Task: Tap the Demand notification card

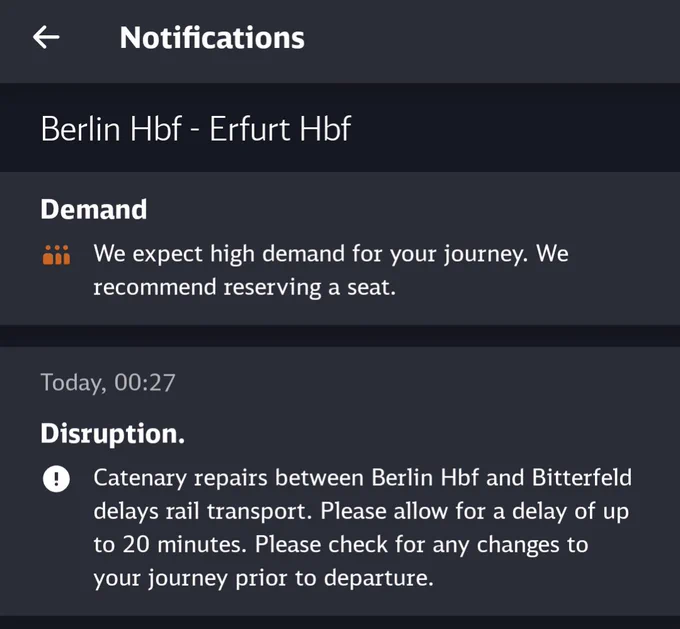Action: (x=340, y=249)
